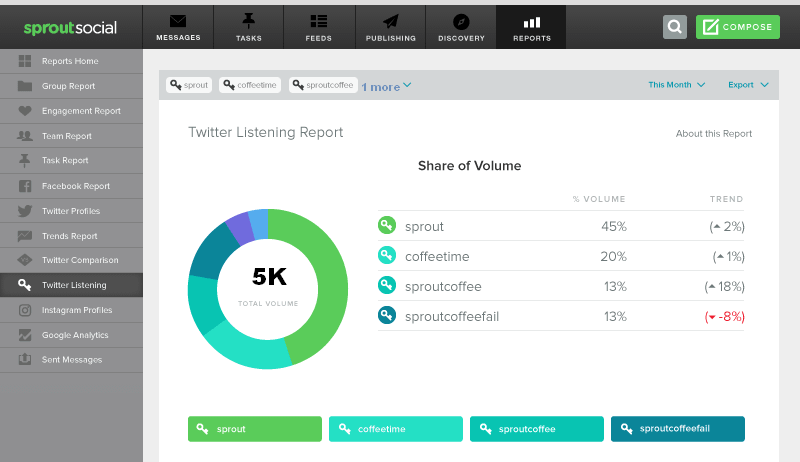
Task: Click the Group Report folder icon
Action: tap(24, 86)
